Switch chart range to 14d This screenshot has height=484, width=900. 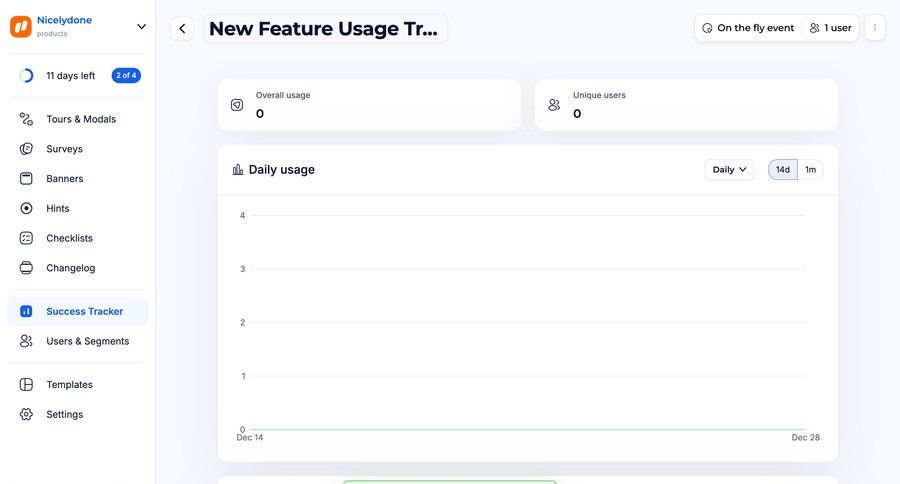point(783,169)
